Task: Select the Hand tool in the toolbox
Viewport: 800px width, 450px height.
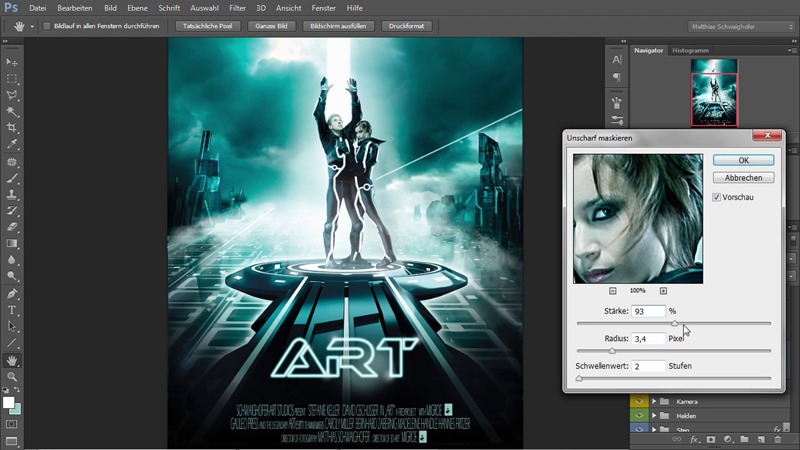Action: point(11,361)
